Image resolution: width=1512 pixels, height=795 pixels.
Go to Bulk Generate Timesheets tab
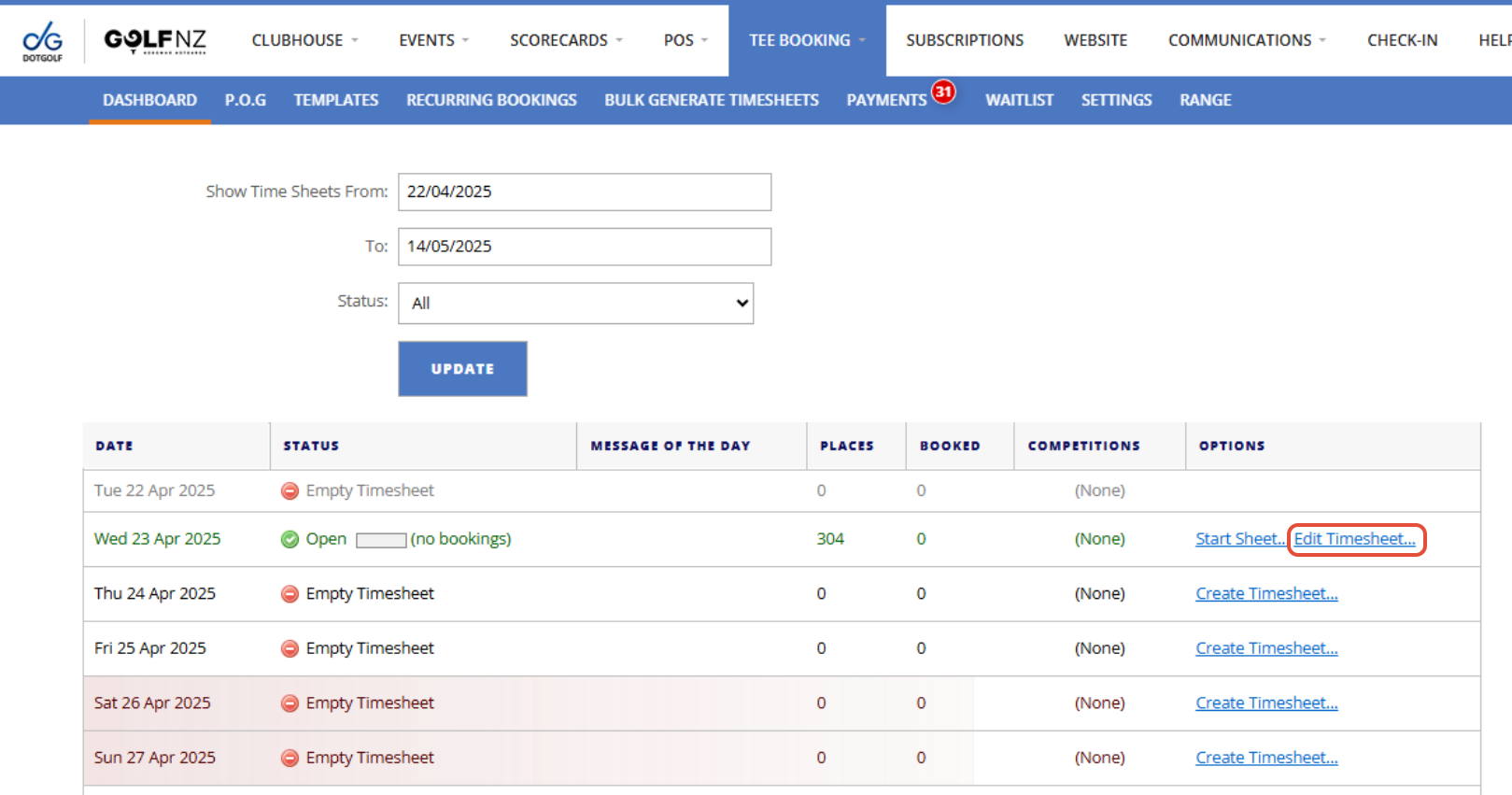[x=711, y=100]
